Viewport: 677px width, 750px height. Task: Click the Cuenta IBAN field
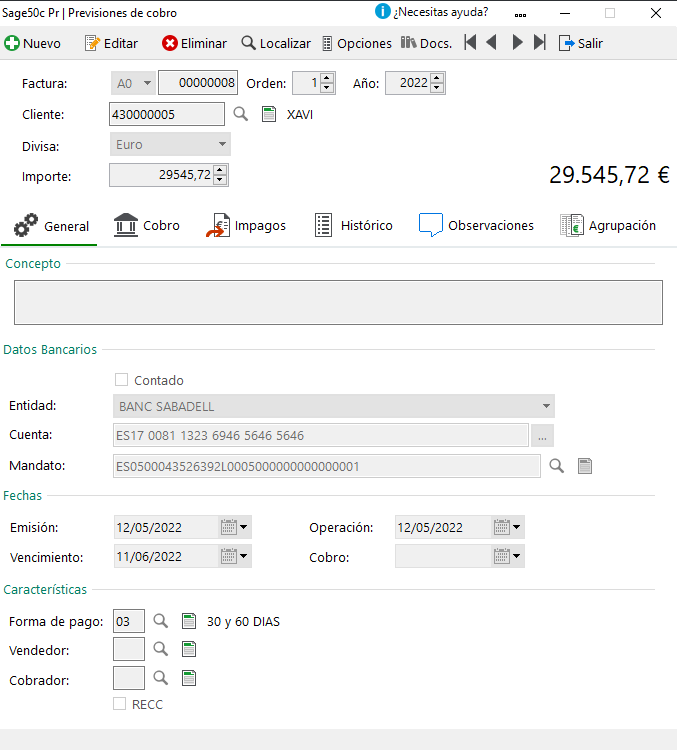[x=321, y=435]
